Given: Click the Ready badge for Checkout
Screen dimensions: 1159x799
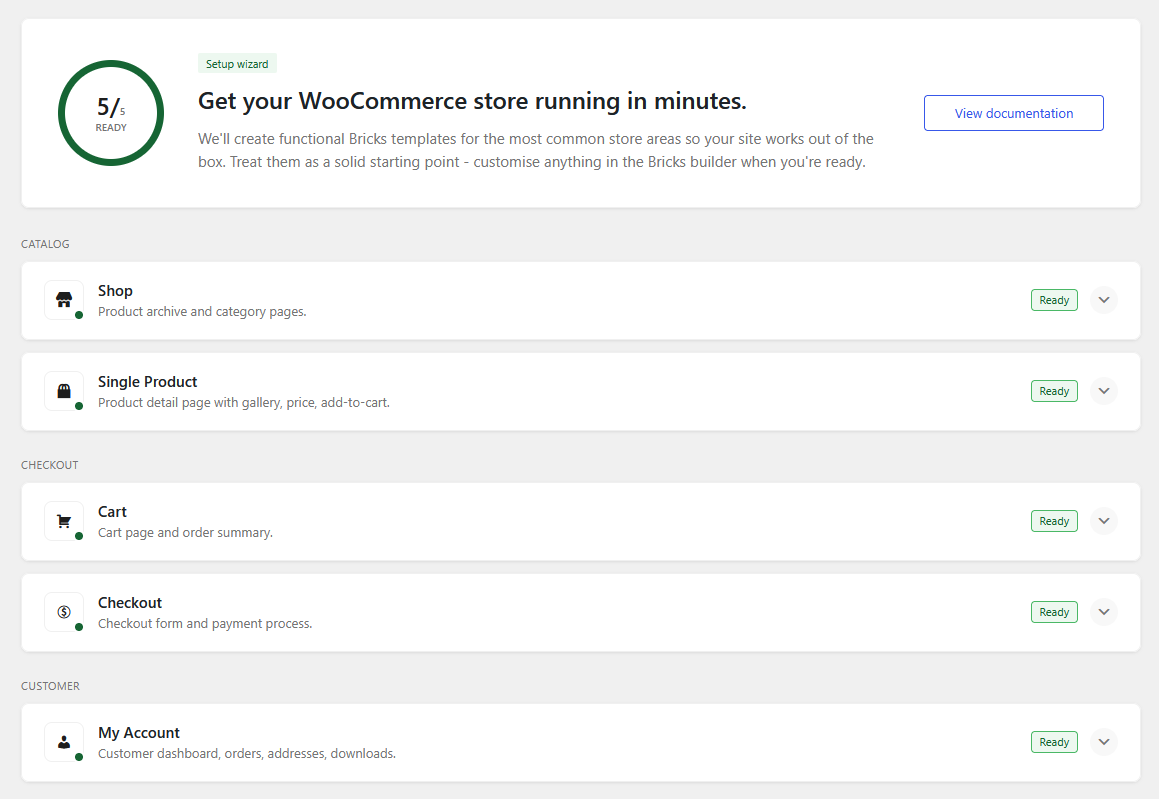Looking at the screenshot, I should 1054,612.
